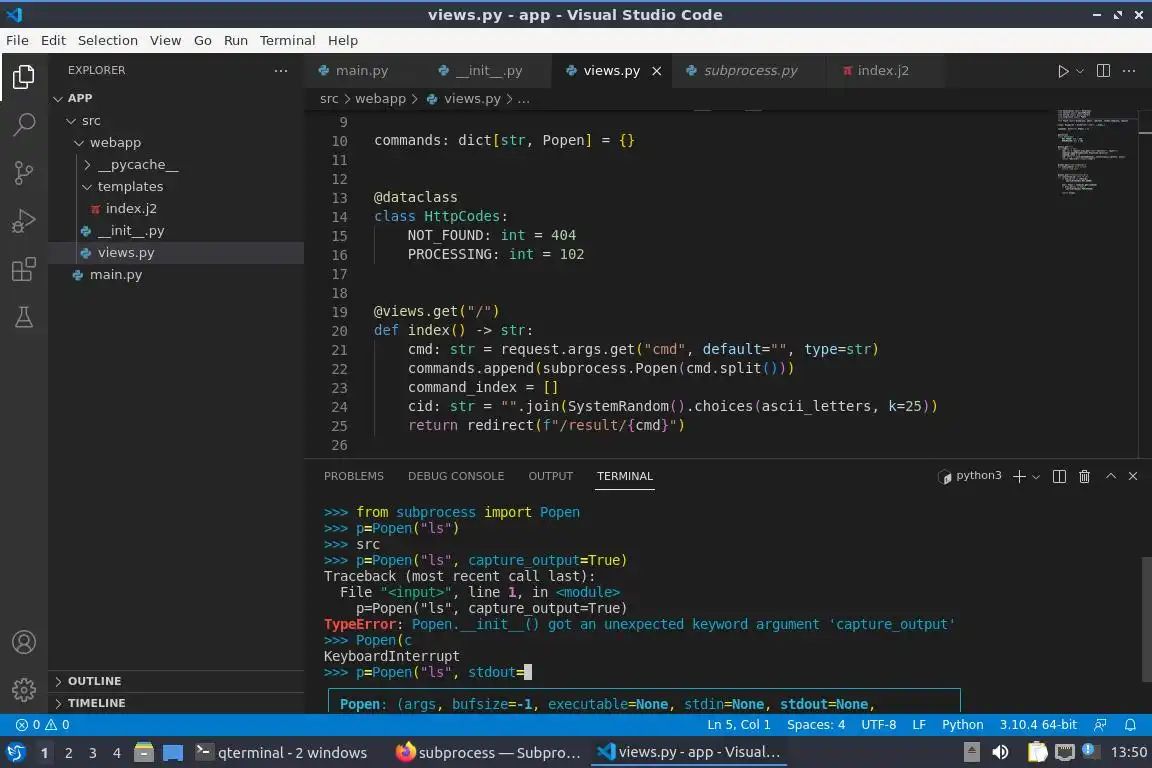Switch to the subprocess.py editor tab
Image resolution: width=1152 pixels, height=768 pixels.
[x=750, y=71]
